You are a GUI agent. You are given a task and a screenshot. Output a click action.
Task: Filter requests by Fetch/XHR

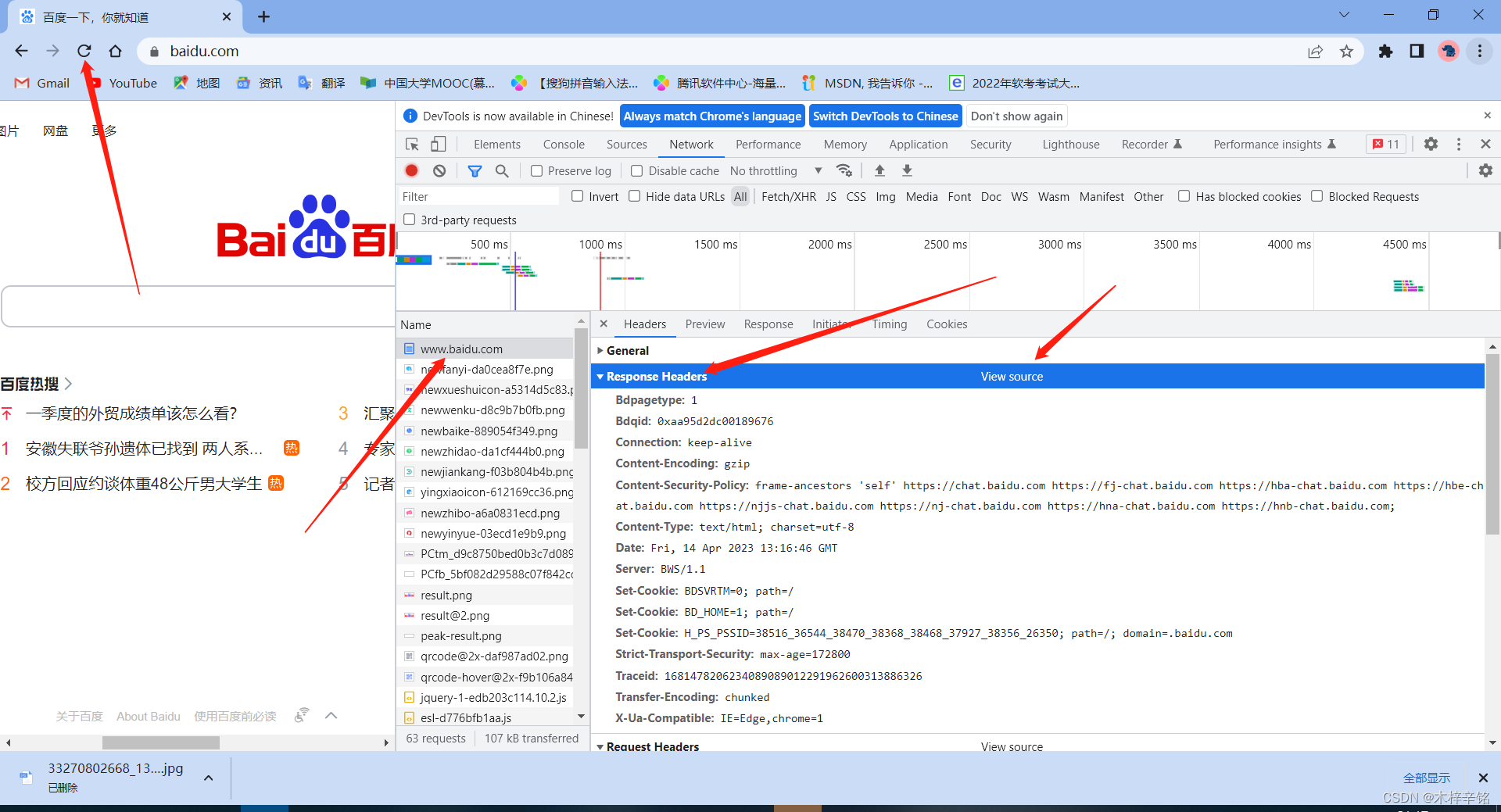coord(788,196)
